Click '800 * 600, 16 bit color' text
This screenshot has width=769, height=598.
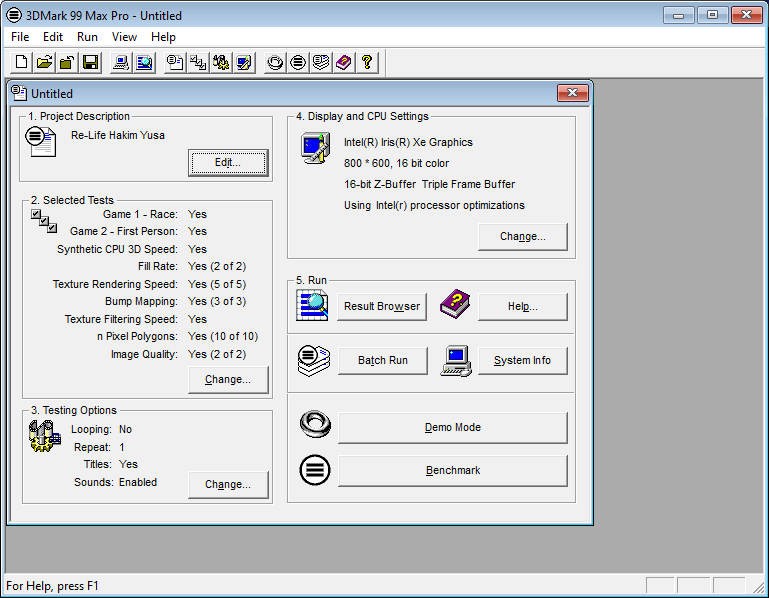tap(396, 163)
